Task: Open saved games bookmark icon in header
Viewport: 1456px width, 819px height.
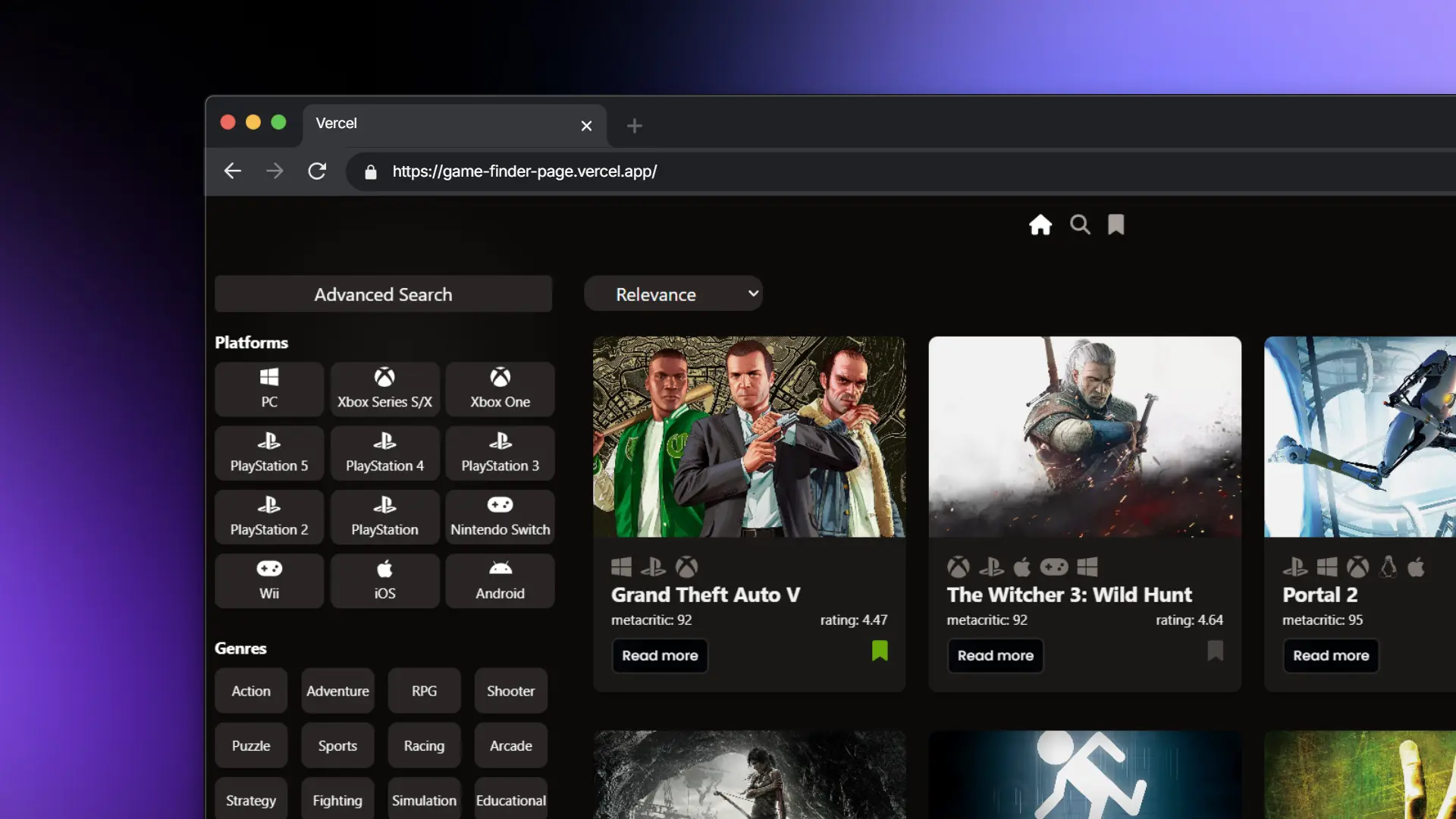Action: pos(1116,224)
